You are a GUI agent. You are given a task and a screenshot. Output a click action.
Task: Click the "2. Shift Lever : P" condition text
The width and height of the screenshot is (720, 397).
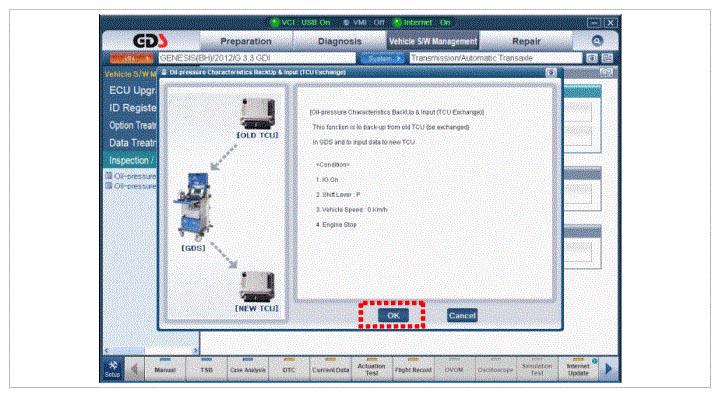point(338,195)
